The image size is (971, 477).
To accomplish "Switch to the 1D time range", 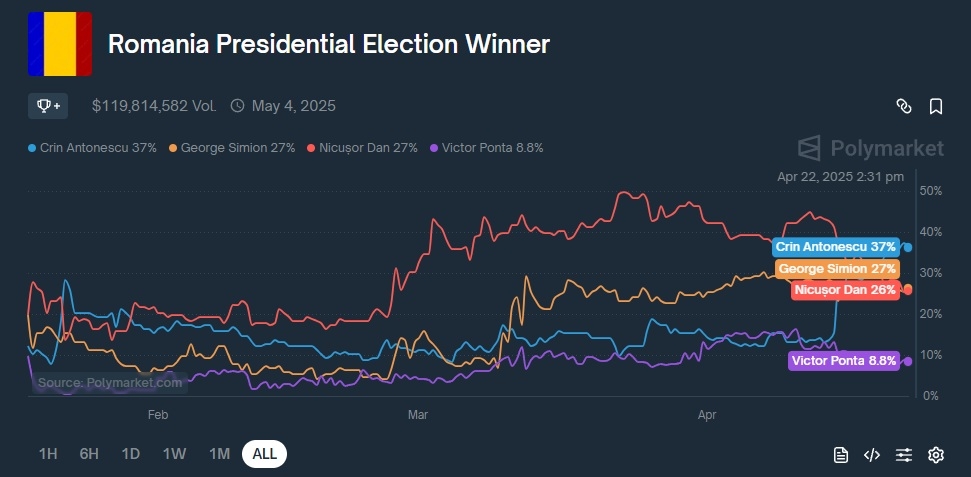I will (130, 454).
